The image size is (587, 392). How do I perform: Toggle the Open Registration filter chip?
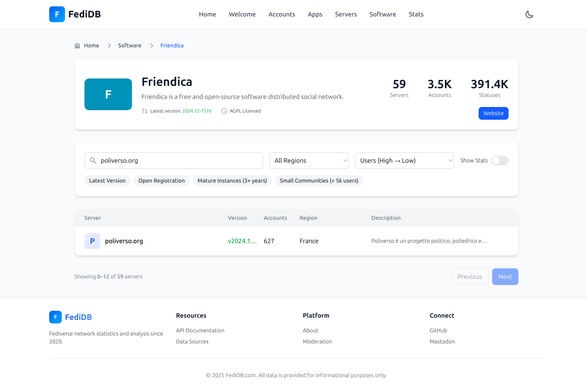tap(161, 181)
